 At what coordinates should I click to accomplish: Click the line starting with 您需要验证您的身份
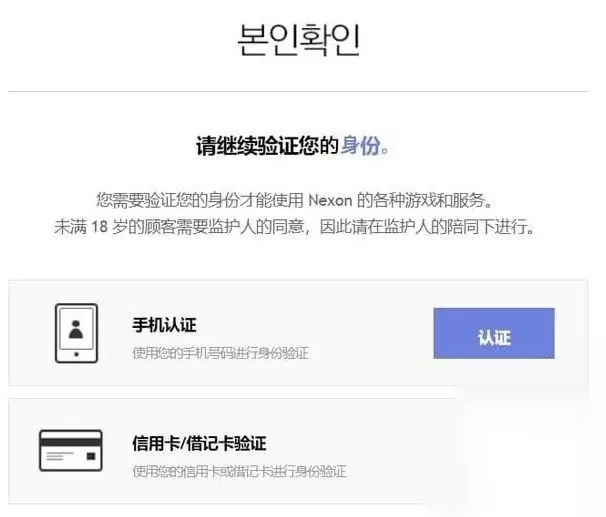294,201
